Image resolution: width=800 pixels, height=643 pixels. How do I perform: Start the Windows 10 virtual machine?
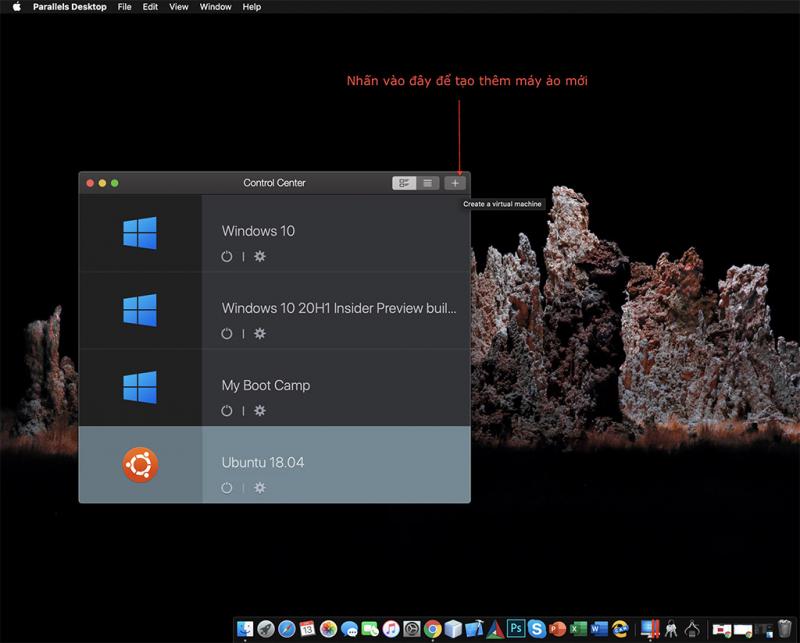(x=227, y=257)
